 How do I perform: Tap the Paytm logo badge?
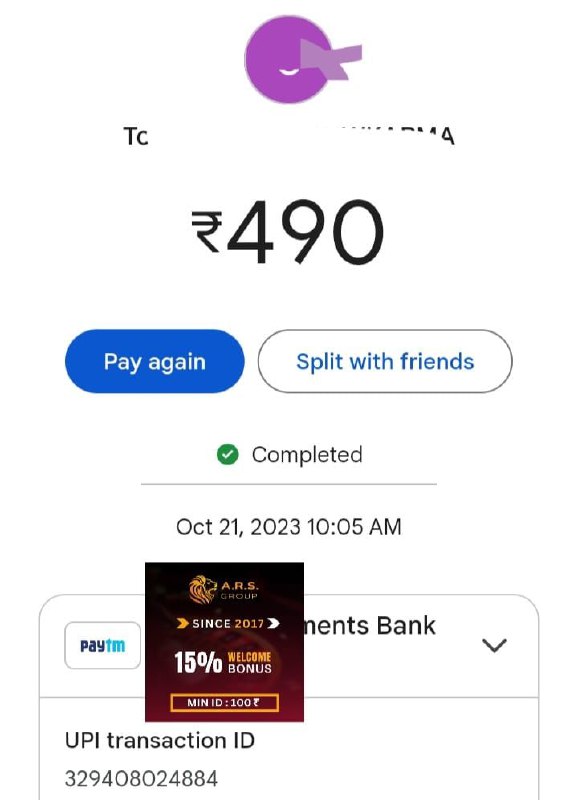coord(103,645)
